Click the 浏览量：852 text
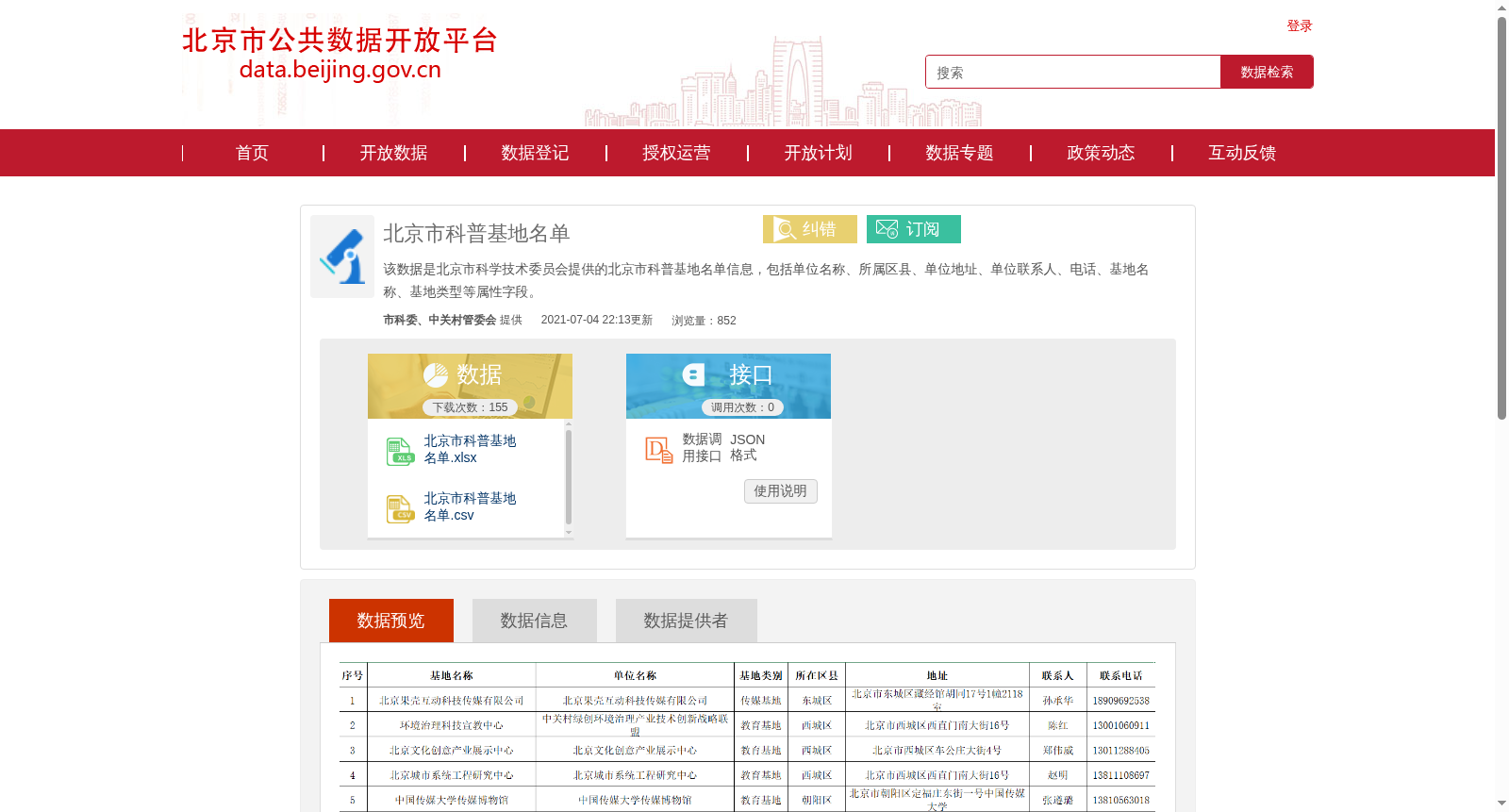Viewport: 1509px width, 812px height. [x=704, y=321]
